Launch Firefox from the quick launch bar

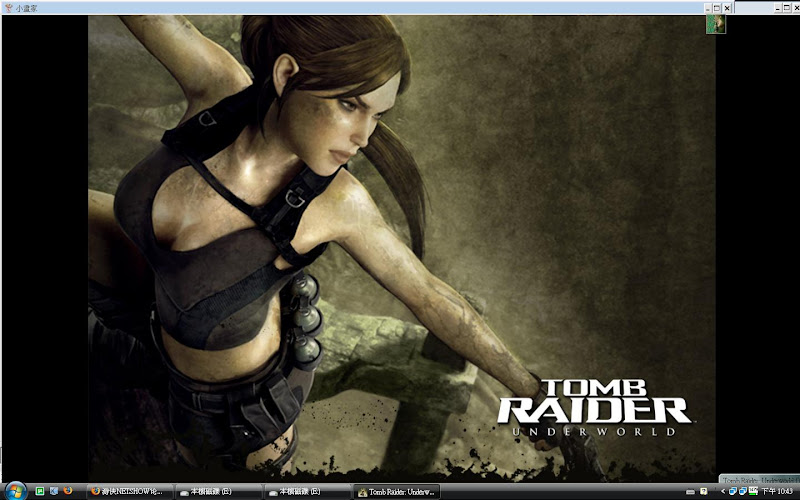(x=67, y=491)
